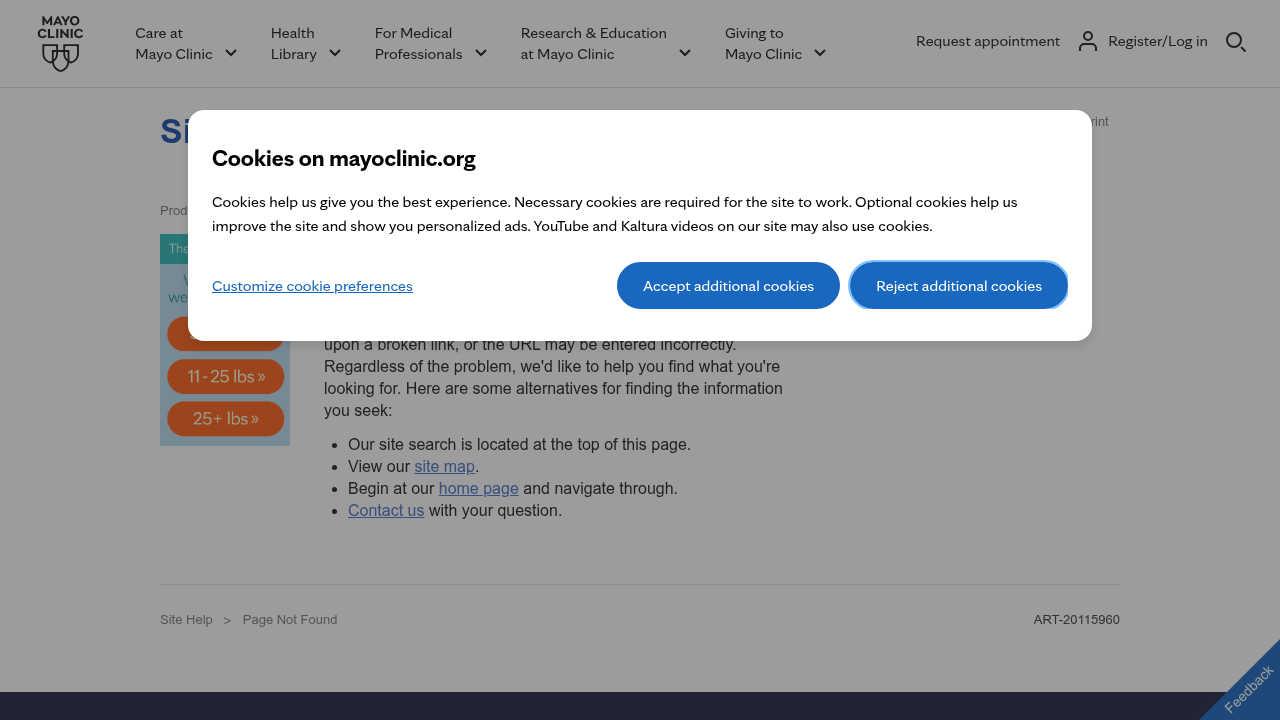The width and height of the screenshot is (1280, 720).
Task: Open Care at Mayo Clinic menu
Action: tap(174, 43)
